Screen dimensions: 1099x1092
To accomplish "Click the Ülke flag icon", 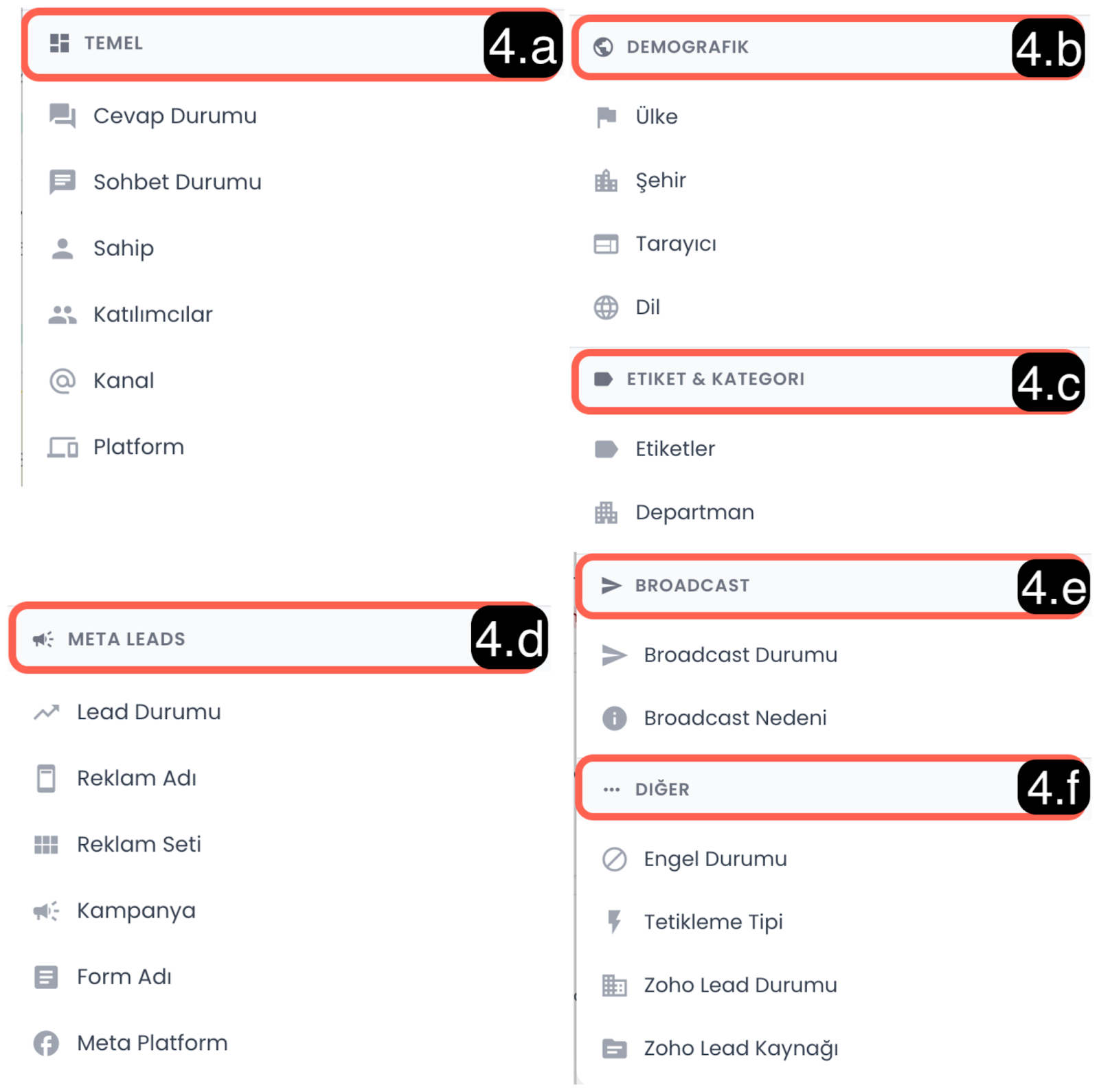I will [x=606, y=117].
